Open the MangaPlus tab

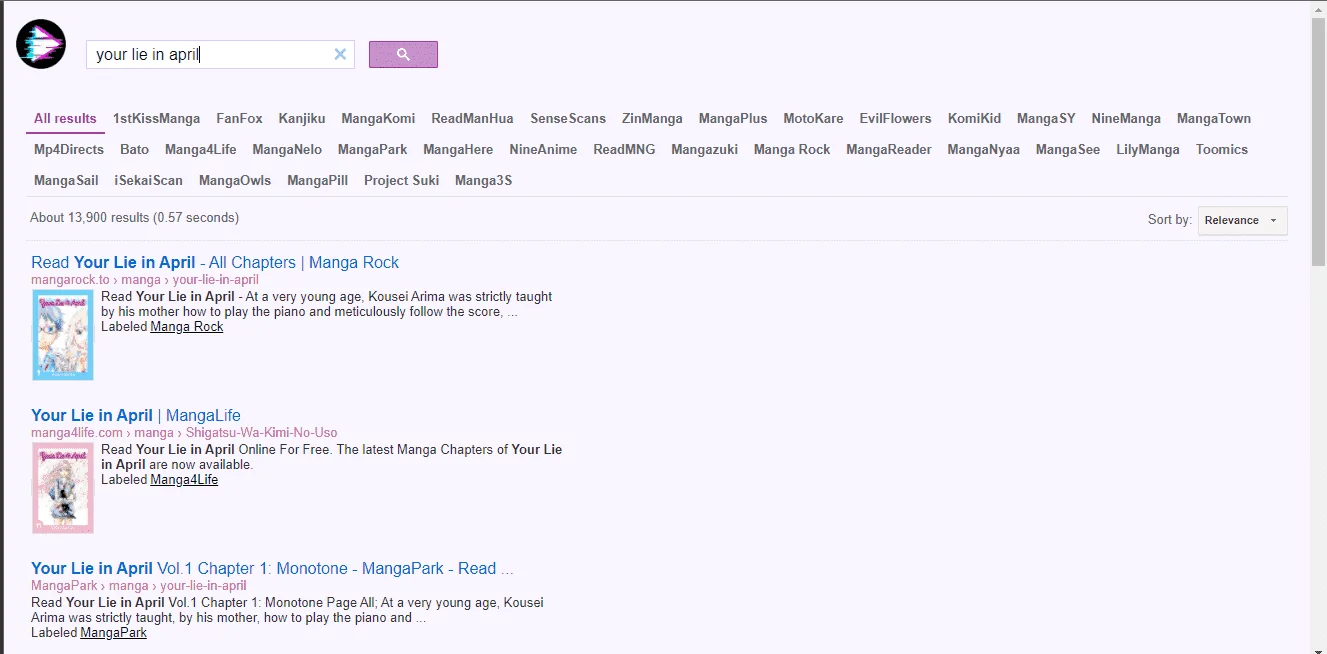pos(733,118)
